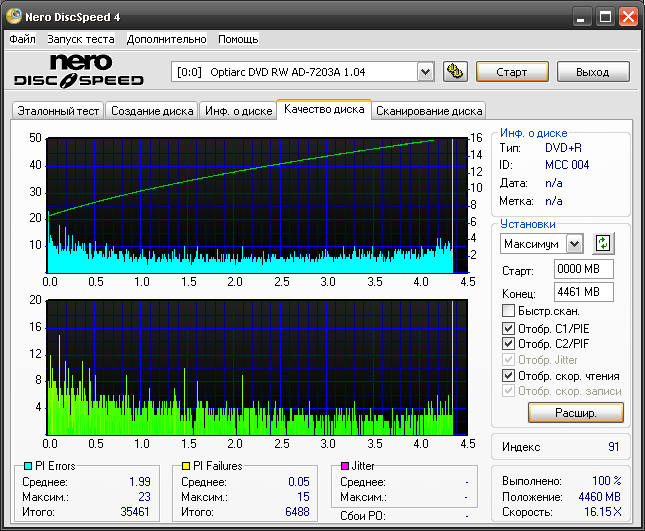Open the Запуск теста menu
Viewport: 645px width, 531px height.
click(80, 39)
